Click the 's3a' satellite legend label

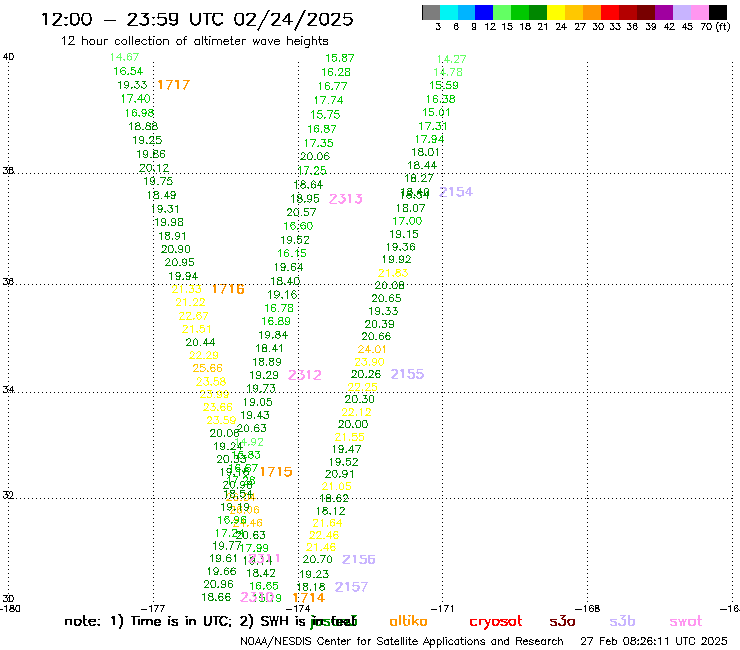pyautogui.click(x=562, y=621)
